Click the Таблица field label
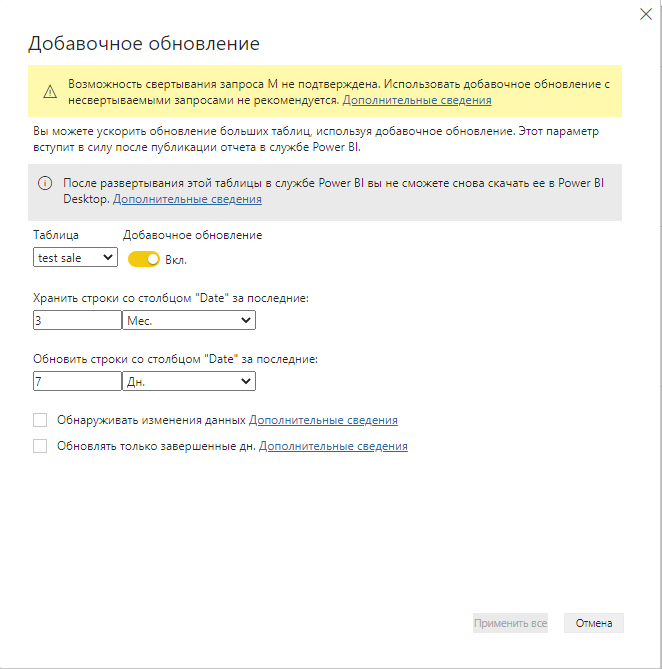This screenshot has height=669, width=662. point(56,235)
